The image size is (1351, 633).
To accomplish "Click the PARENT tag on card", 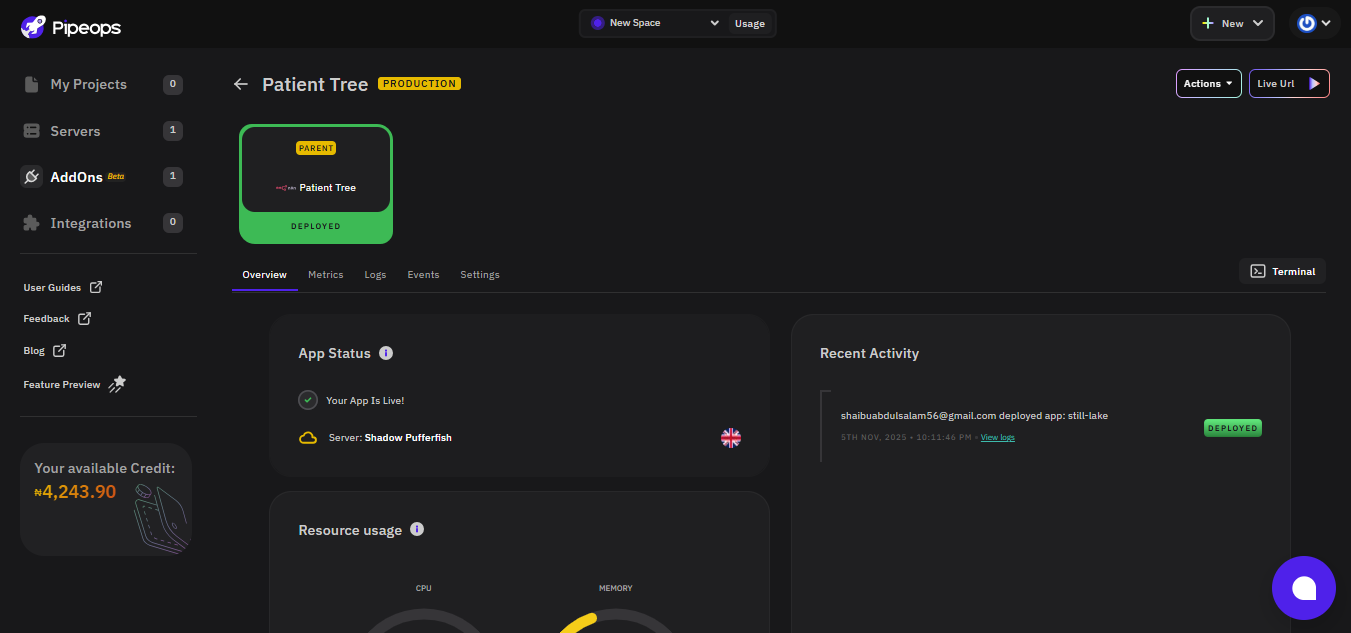I will coord(316,148).
